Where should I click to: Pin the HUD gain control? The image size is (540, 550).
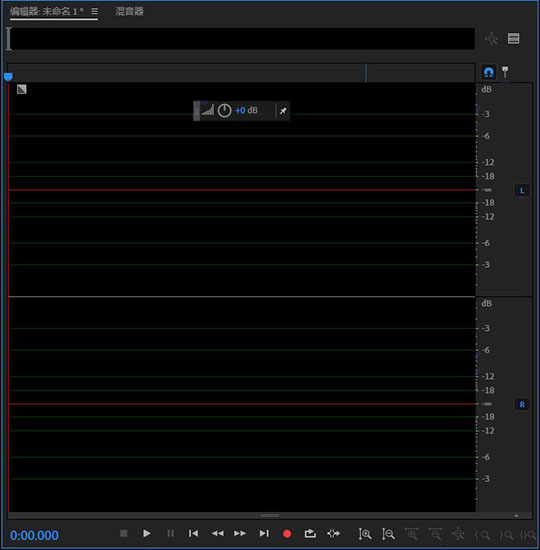tap(283, 111)
